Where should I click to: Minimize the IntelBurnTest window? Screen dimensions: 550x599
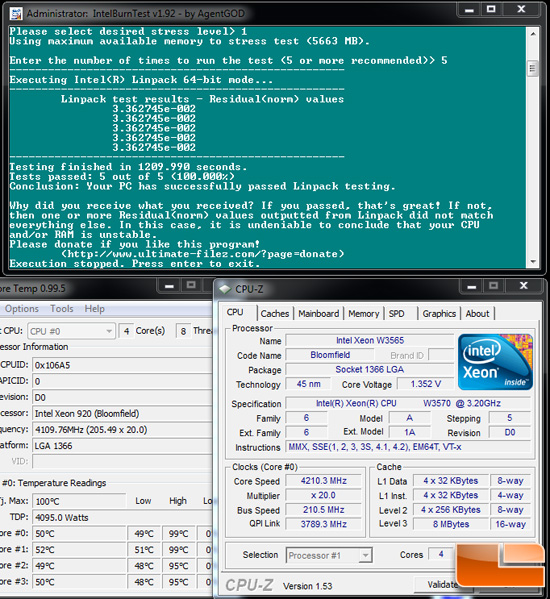(x=469, y=10)
